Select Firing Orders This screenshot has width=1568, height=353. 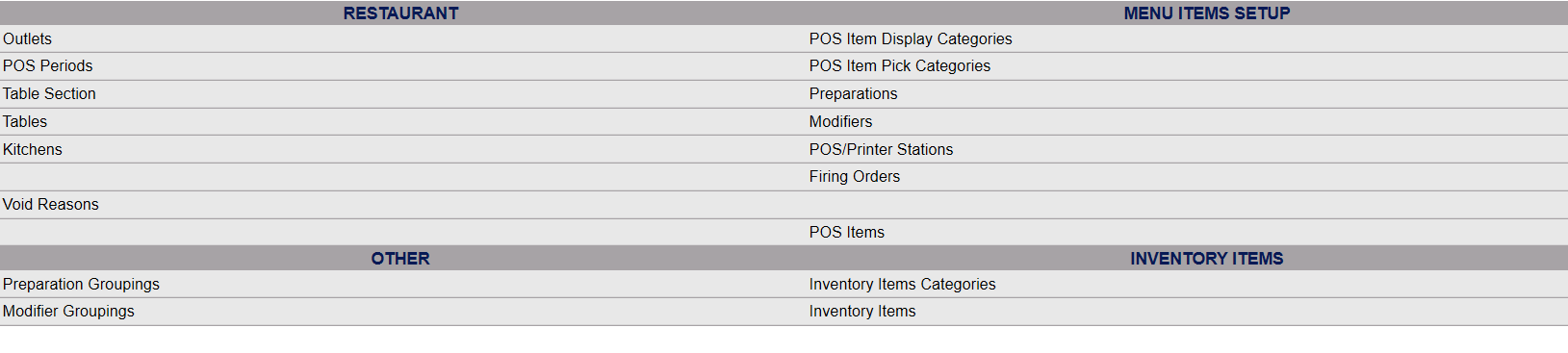pyautogui.click(x=855, y=176)
